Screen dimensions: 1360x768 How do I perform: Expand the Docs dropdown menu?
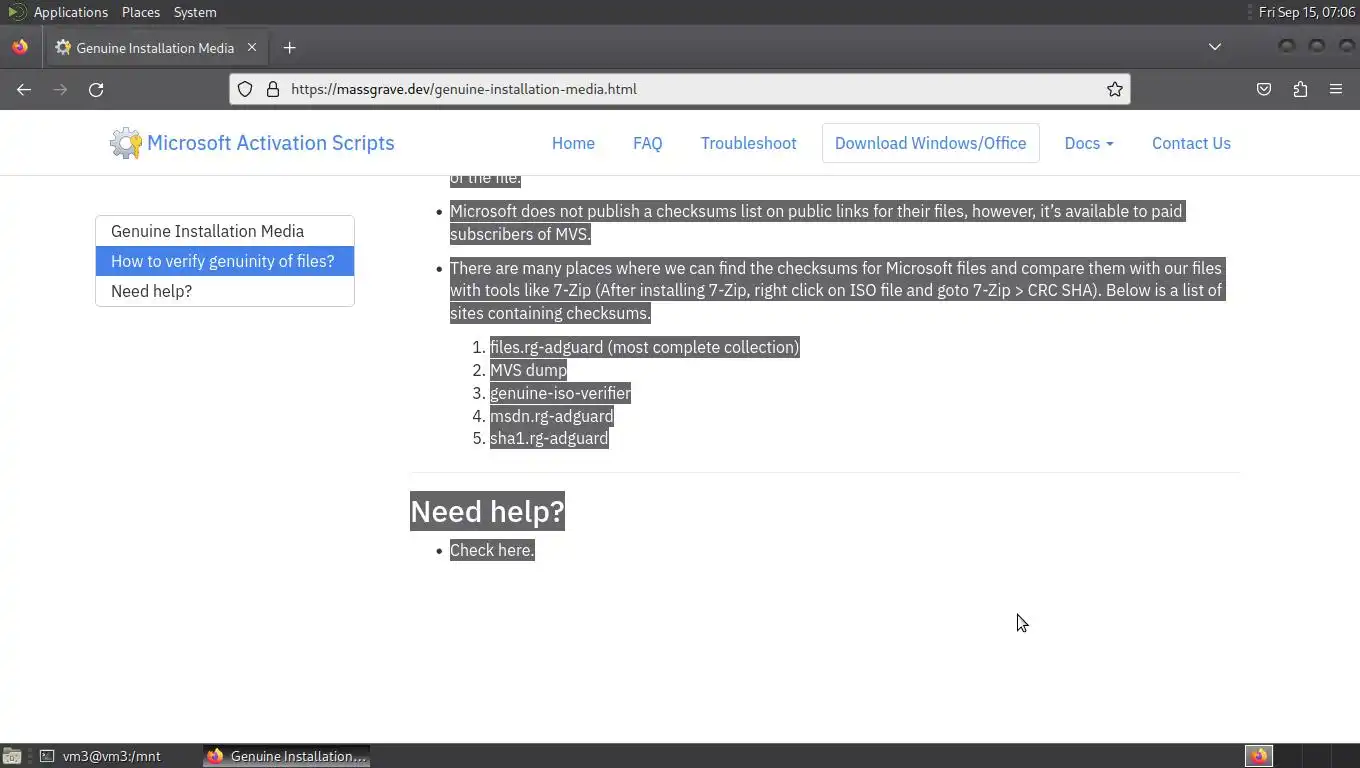point(1088,143)
